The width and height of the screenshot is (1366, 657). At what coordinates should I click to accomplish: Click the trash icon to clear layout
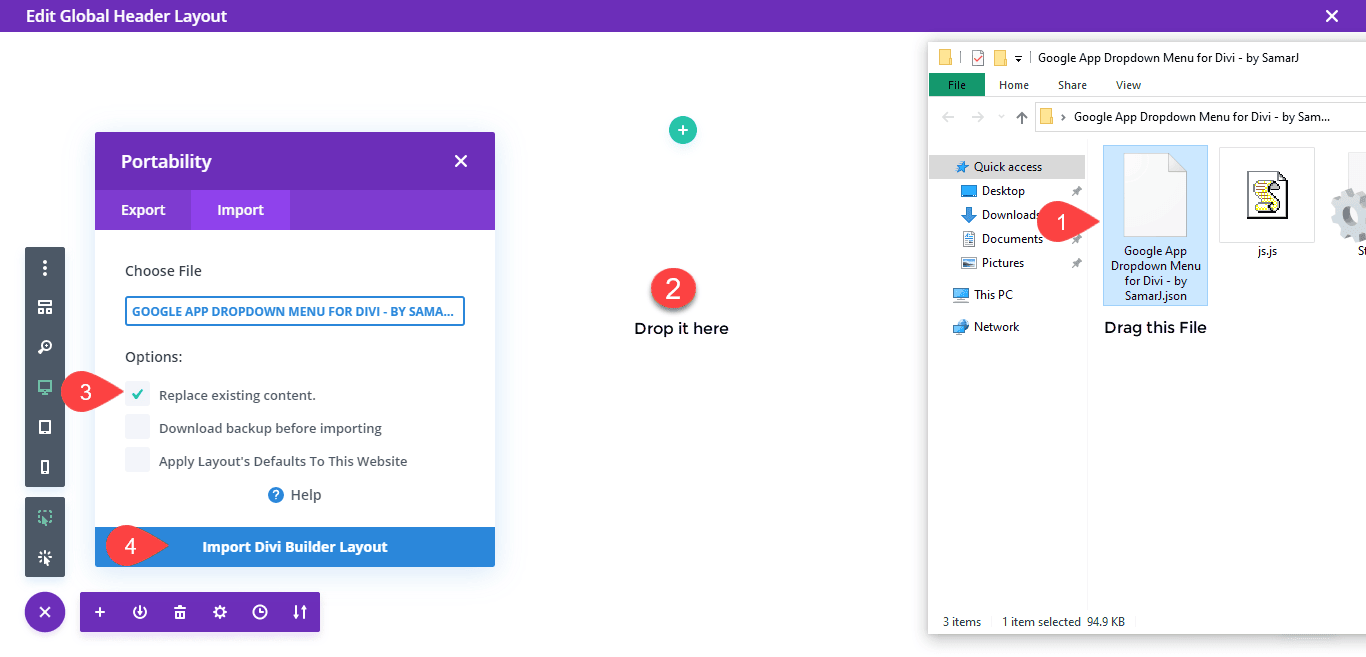180,612
